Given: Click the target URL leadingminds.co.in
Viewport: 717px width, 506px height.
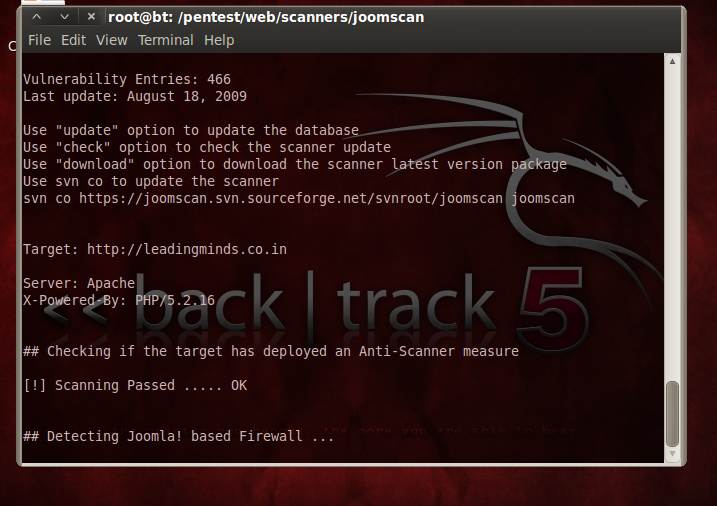Looking at the screenshot, I should pos(187,250).
